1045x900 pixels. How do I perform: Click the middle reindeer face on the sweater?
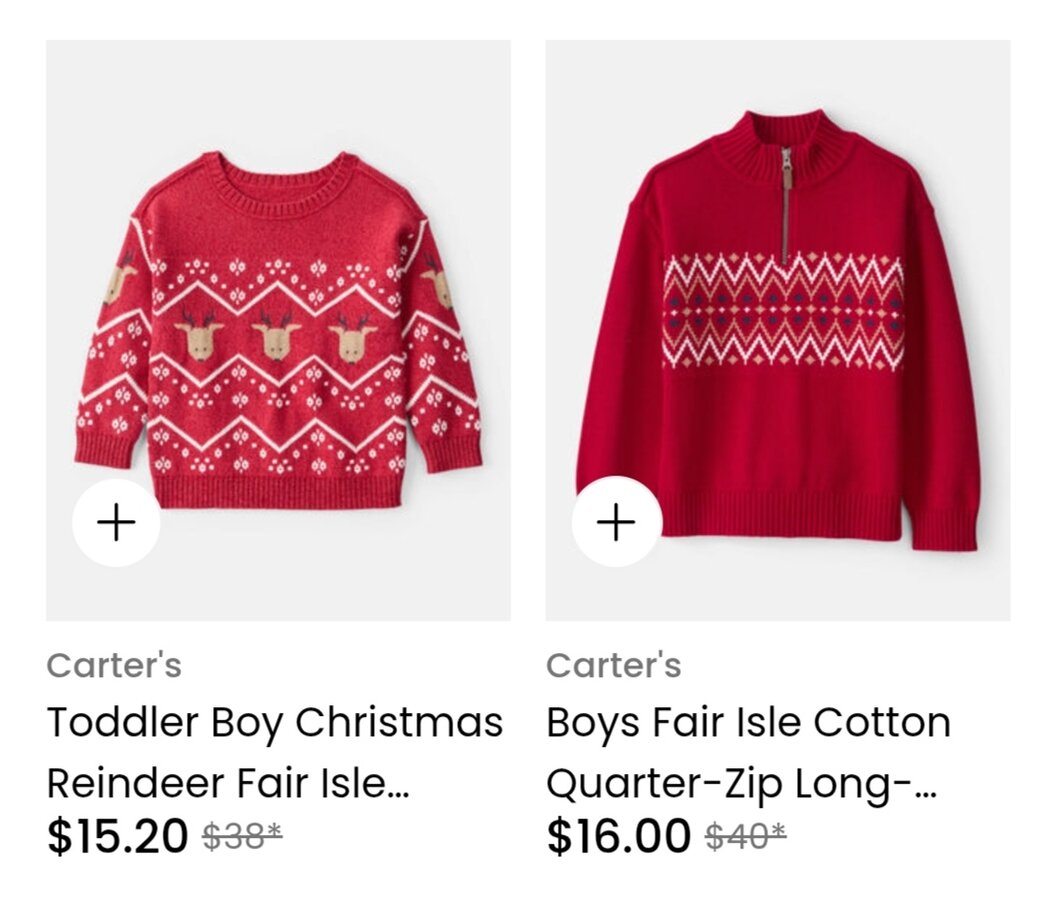pos(276,338)
